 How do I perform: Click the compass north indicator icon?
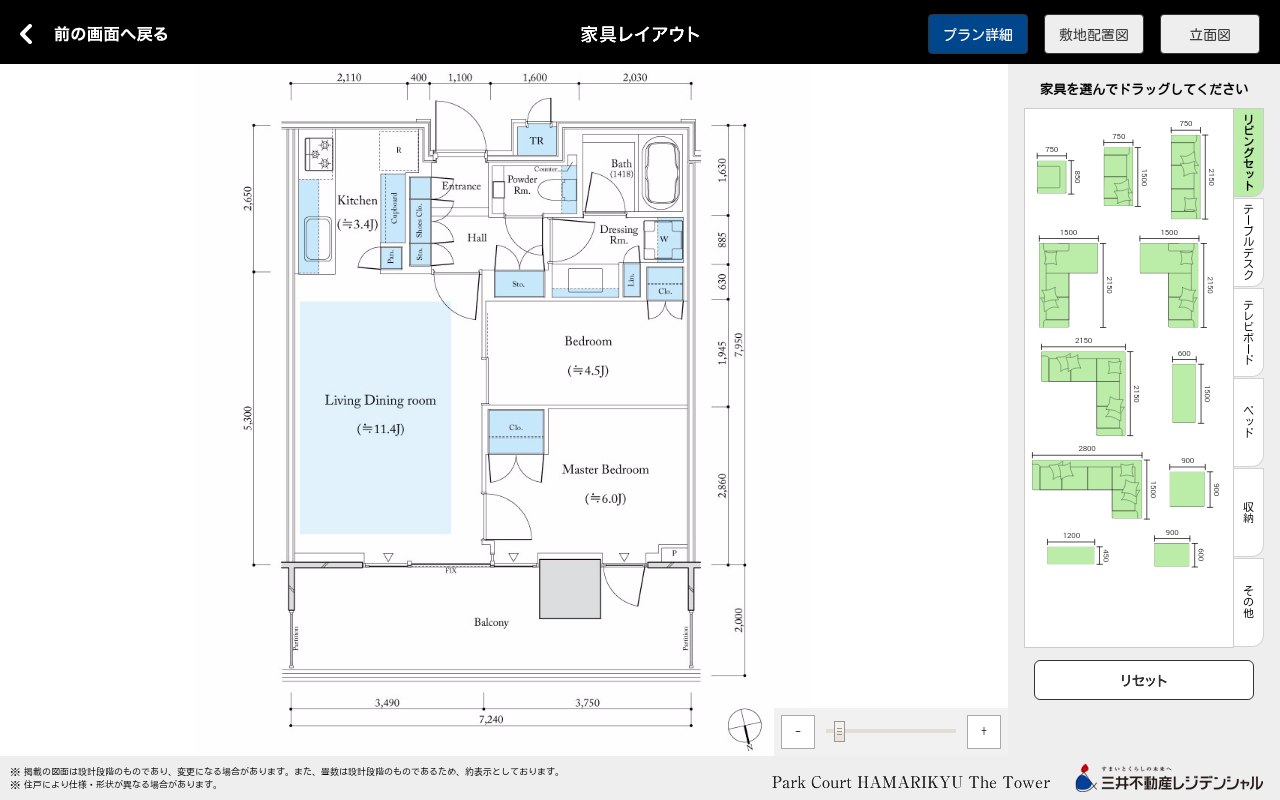coord(744,727)
